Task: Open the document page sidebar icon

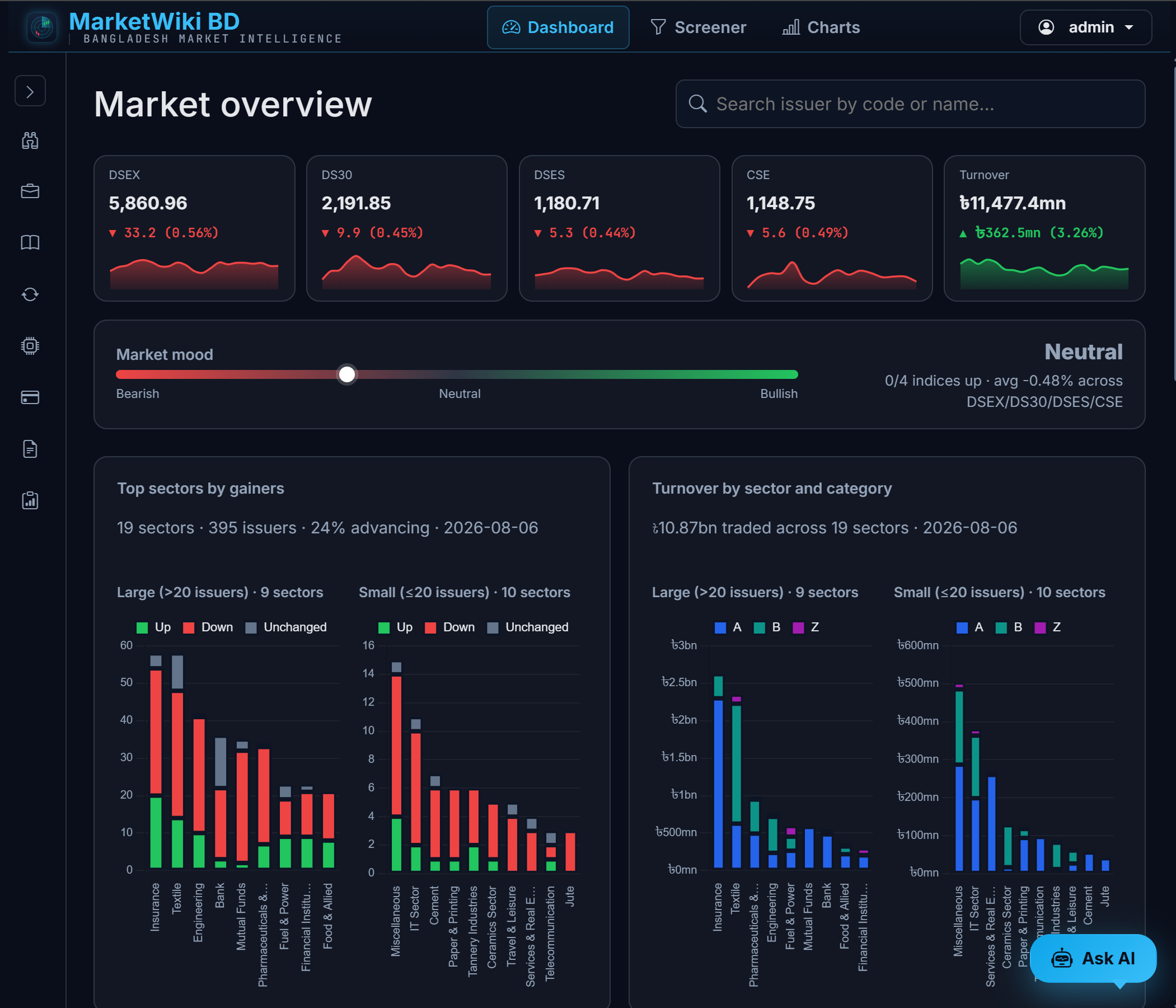Action: [x=30, y=449]
